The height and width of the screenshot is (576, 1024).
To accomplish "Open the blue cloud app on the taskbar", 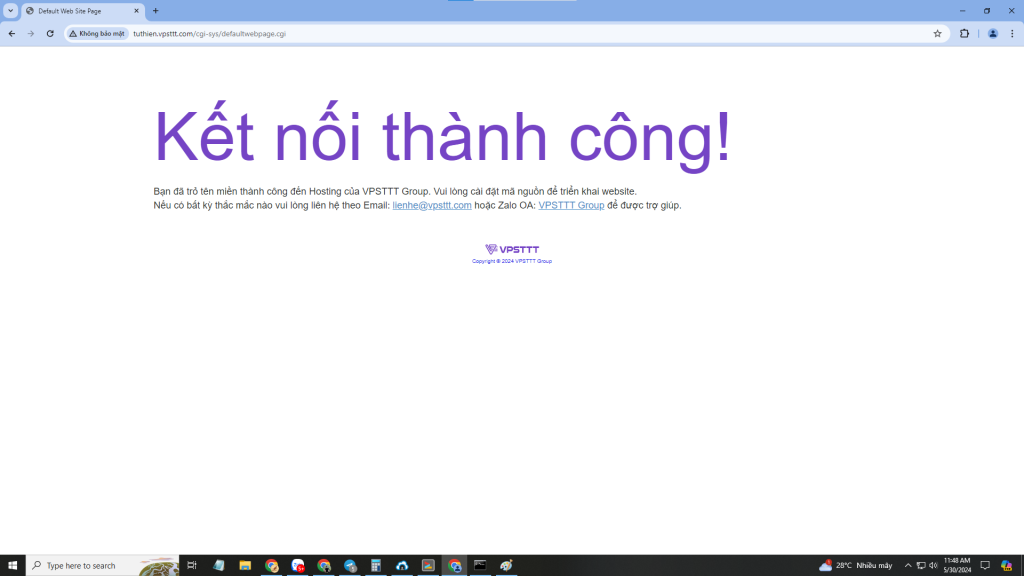I will tap(402, 566).
